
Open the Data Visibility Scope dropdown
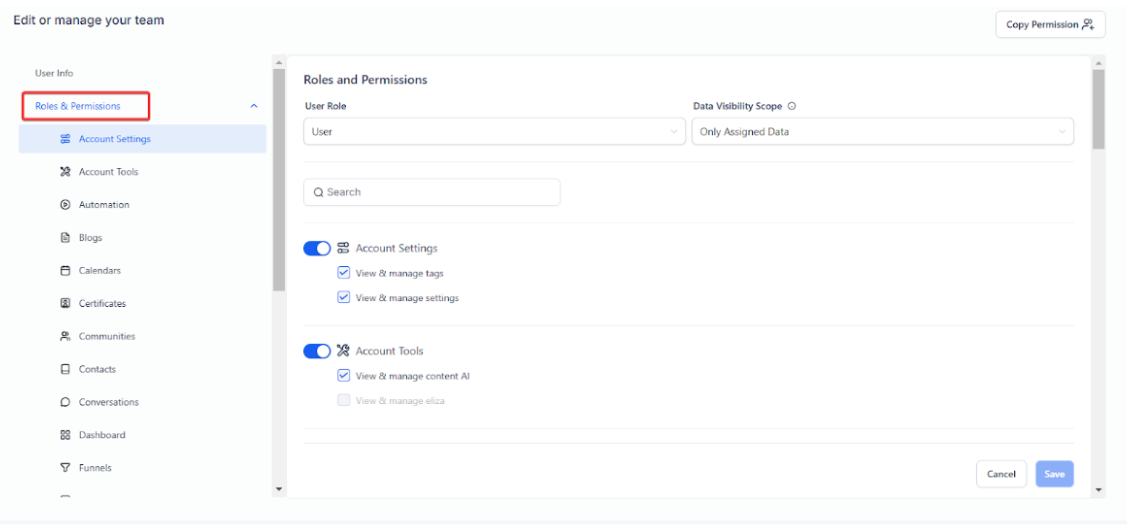point(883,132)
